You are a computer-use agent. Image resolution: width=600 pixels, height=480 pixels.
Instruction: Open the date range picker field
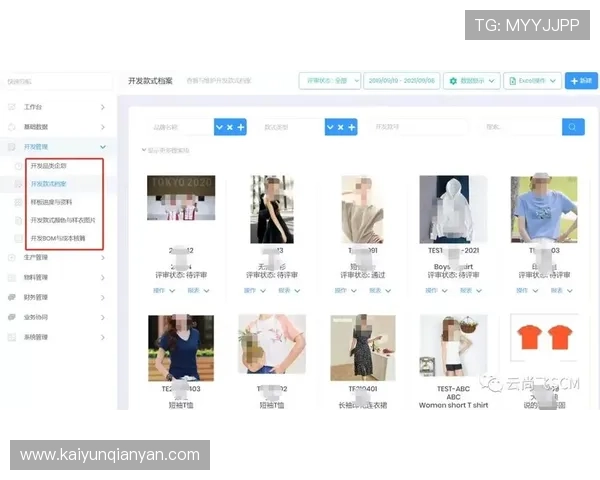pyautogui.click(x=401, y=81)
